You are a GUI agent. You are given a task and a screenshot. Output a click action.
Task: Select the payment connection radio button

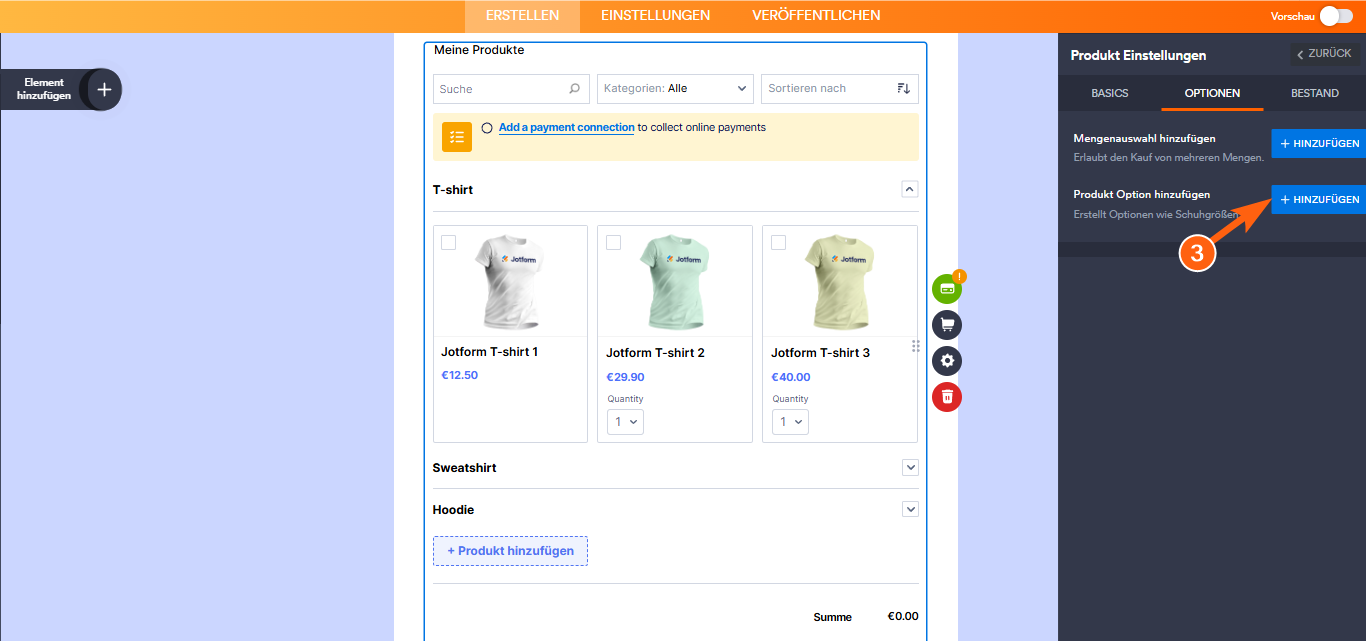[x=487, y=127]
